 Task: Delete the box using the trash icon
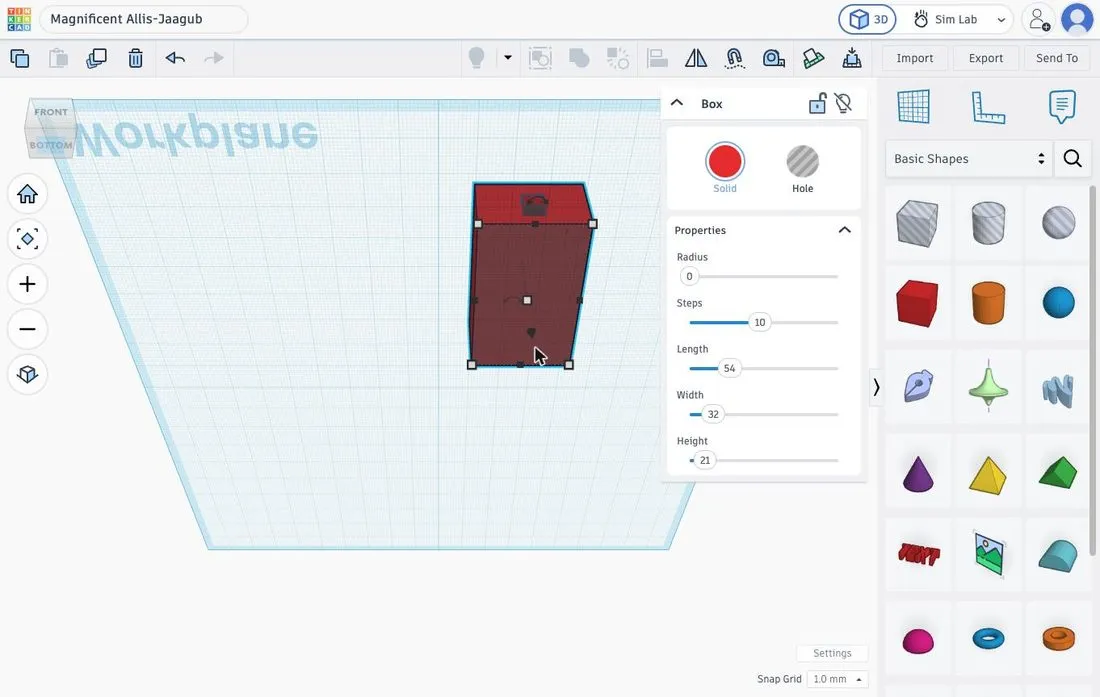[x=135, y=58]
